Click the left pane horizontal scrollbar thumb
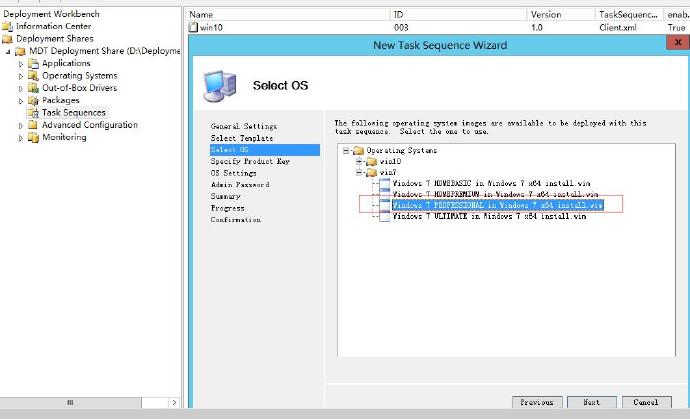Image resolution: width=690 pixels, height=419 pixels. click(x=70, y=402)
